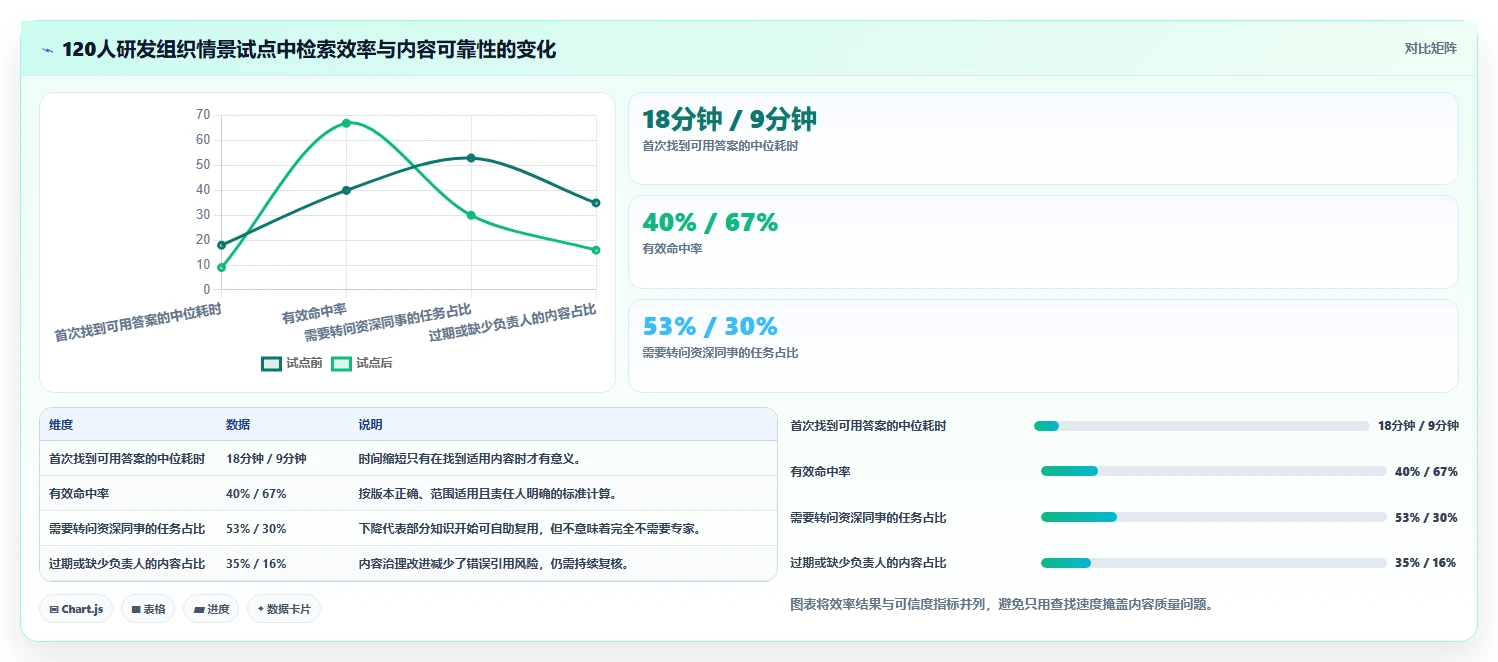Click the description 时间缩短只有在找到适用内容时才有意义。

[x=470, y=459]
